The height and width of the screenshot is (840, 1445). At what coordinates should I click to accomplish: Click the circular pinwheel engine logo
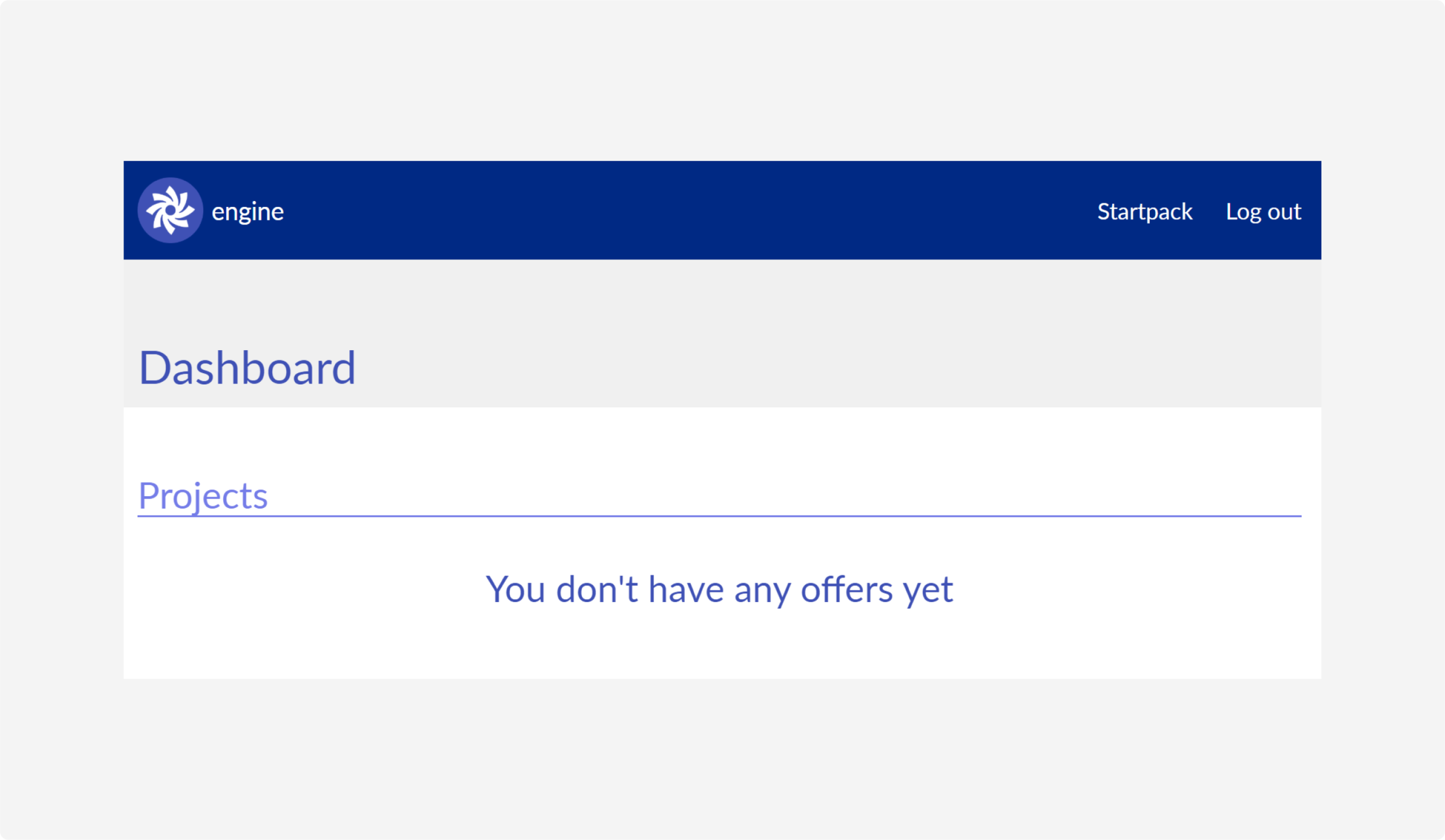(x=170, y=210)
